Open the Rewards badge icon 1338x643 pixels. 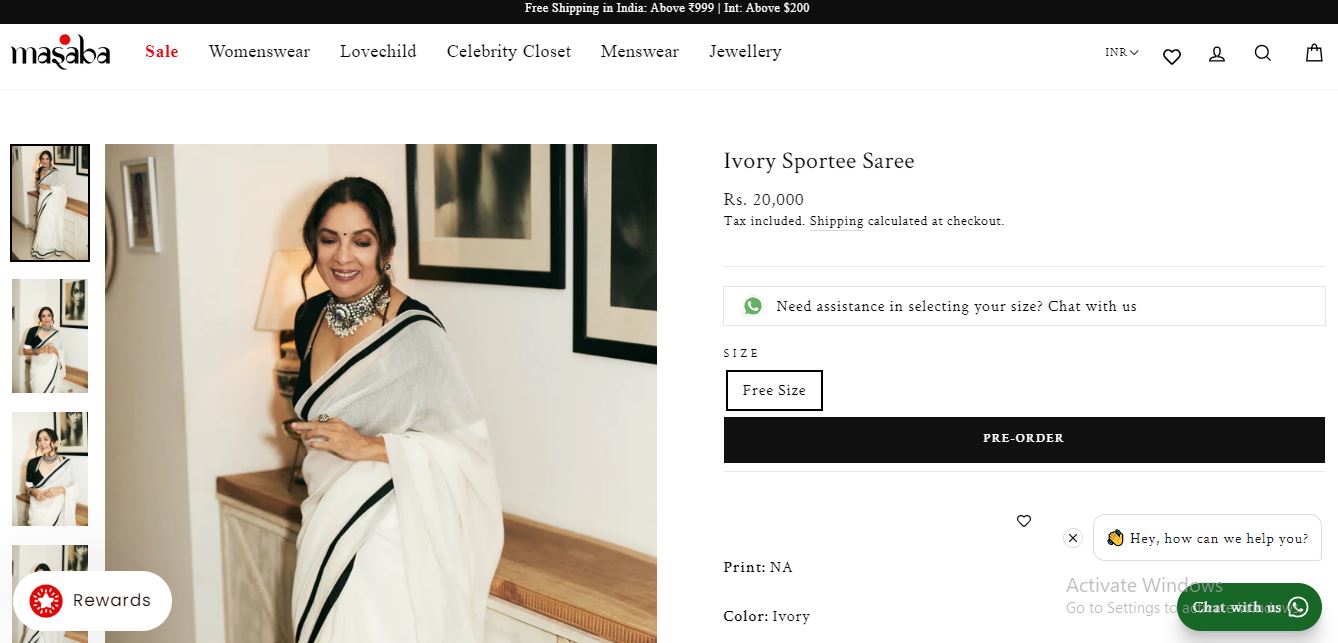(x=46, y=600)
